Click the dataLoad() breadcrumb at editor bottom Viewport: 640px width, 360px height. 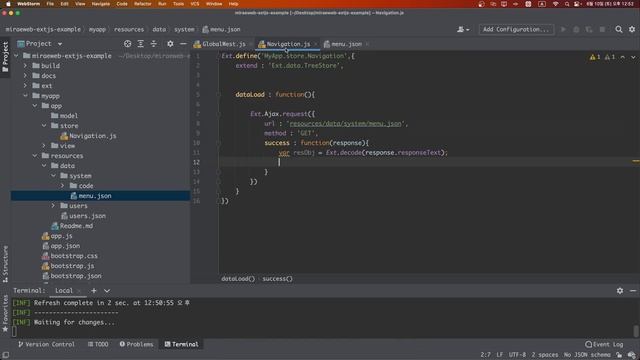click(238, 279)
